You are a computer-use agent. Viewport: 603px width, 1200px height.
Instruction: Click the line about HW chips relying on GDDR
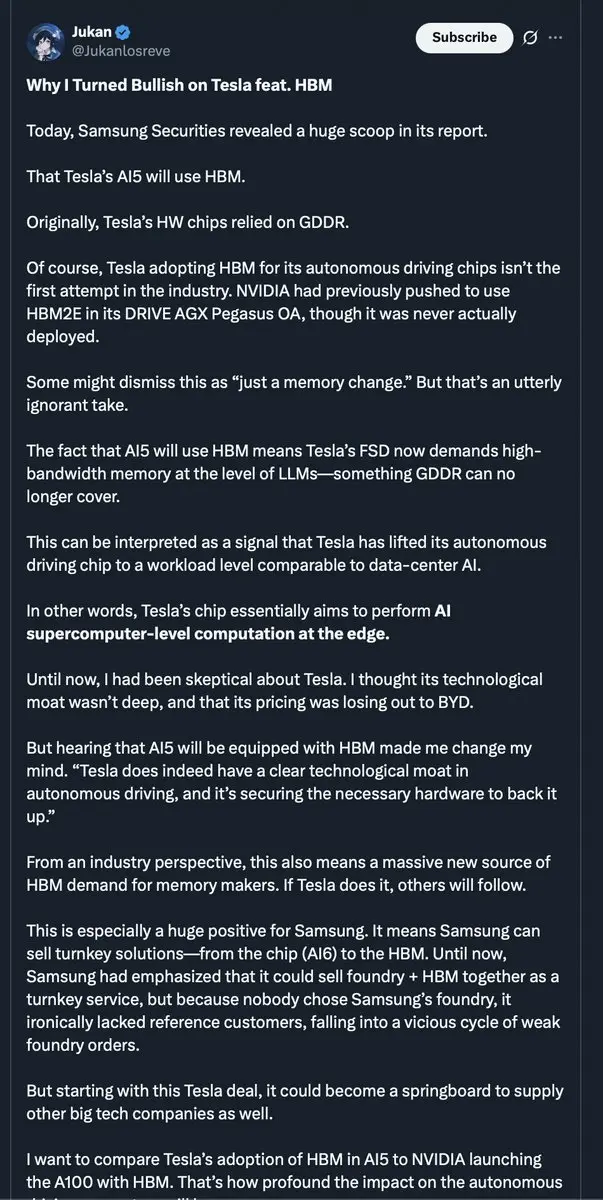[x=188, y=222]
